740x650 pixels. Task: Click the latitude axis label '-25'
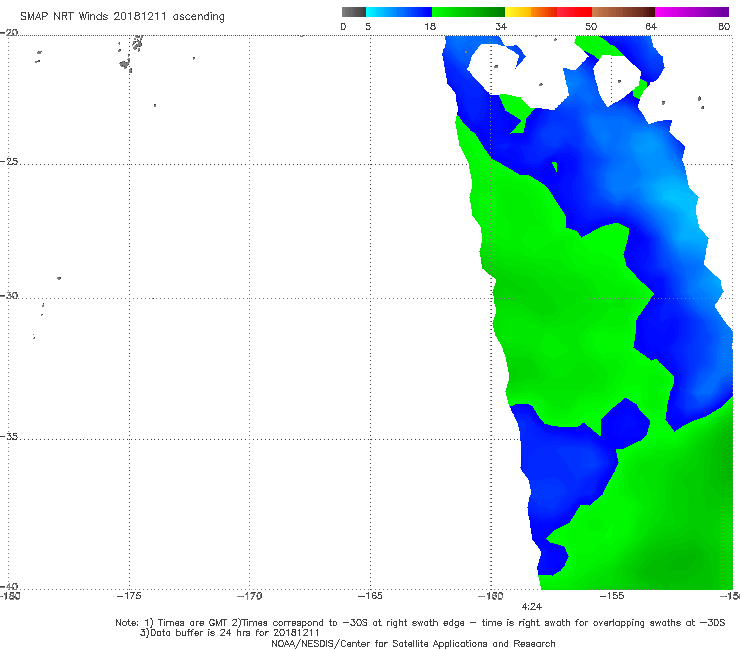tap(9, 162)
